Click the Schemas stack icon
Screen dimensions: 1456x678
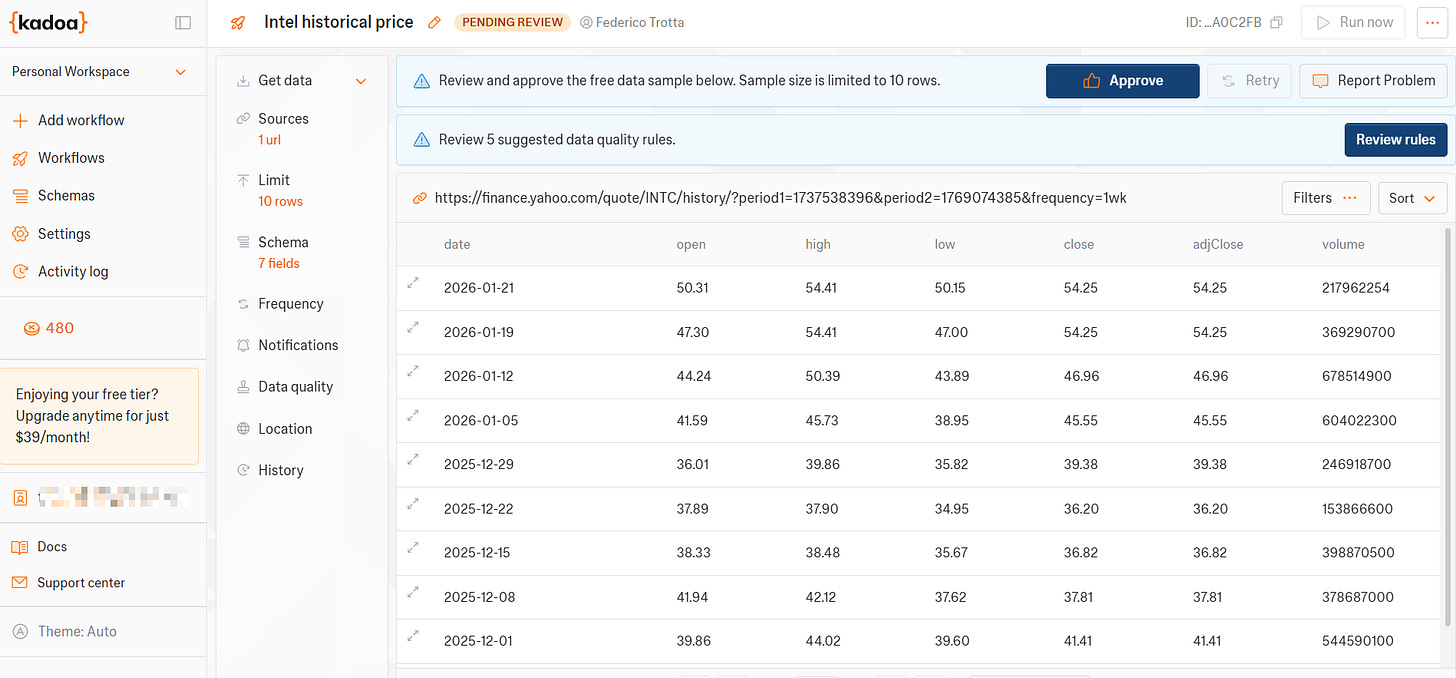[19, 196]
